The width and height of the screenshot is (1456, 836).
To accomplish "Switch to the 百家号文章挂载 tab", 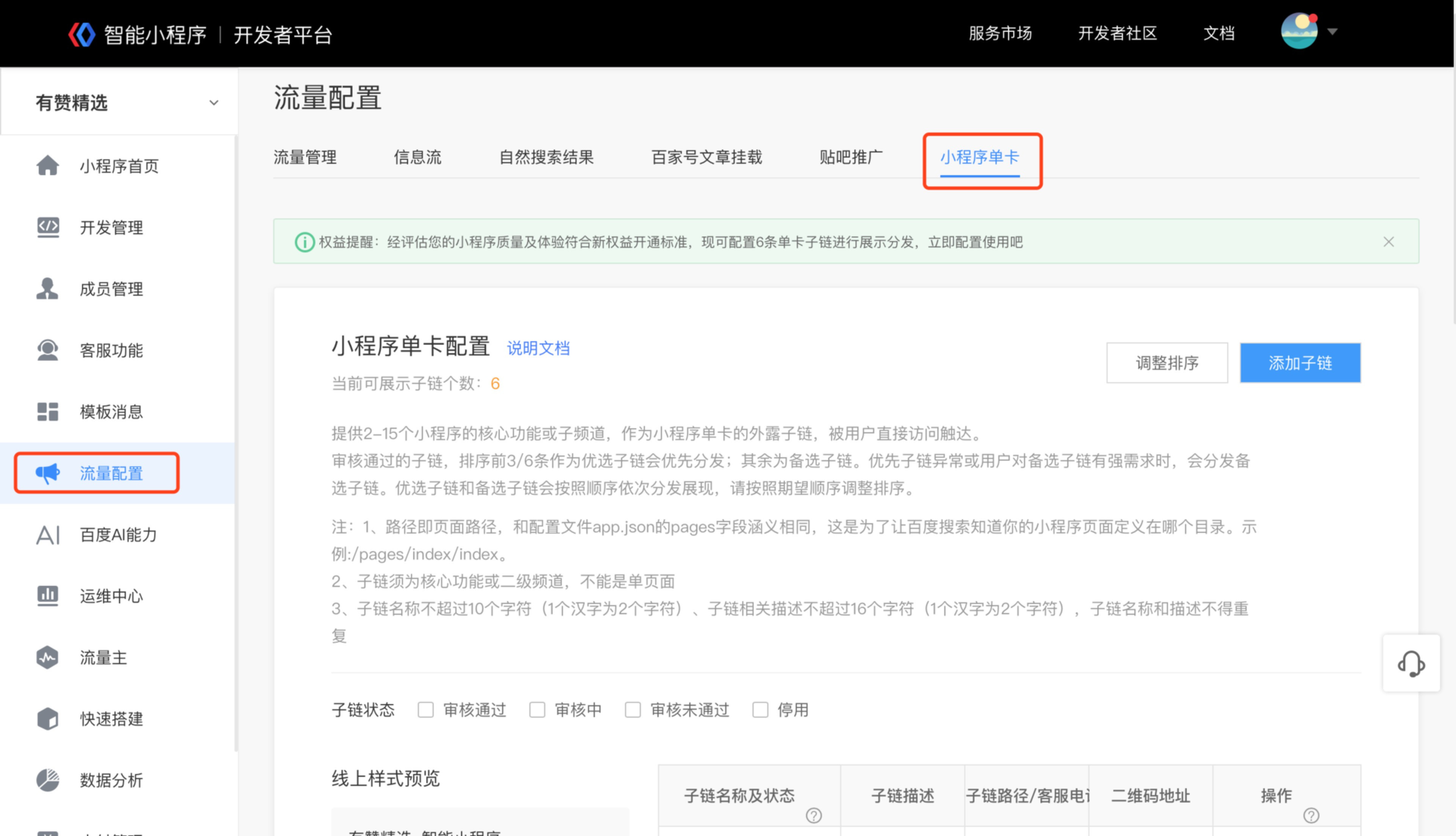I will click(x=706, y=157).
